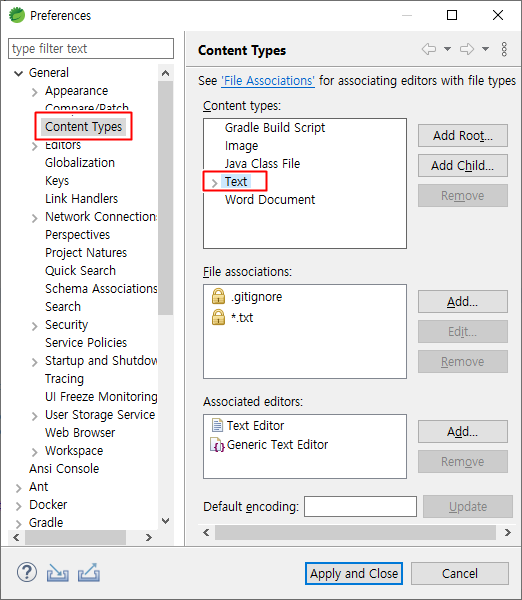This screenshot has height=600, width=522.
Task: Expand the Workspace node
Action: coord(34,452)
